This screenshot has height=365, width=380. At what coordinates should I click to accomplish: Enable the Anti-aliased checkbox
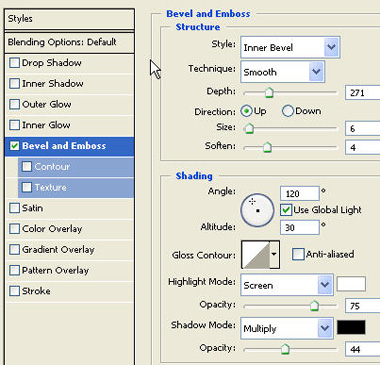point(298,254)
